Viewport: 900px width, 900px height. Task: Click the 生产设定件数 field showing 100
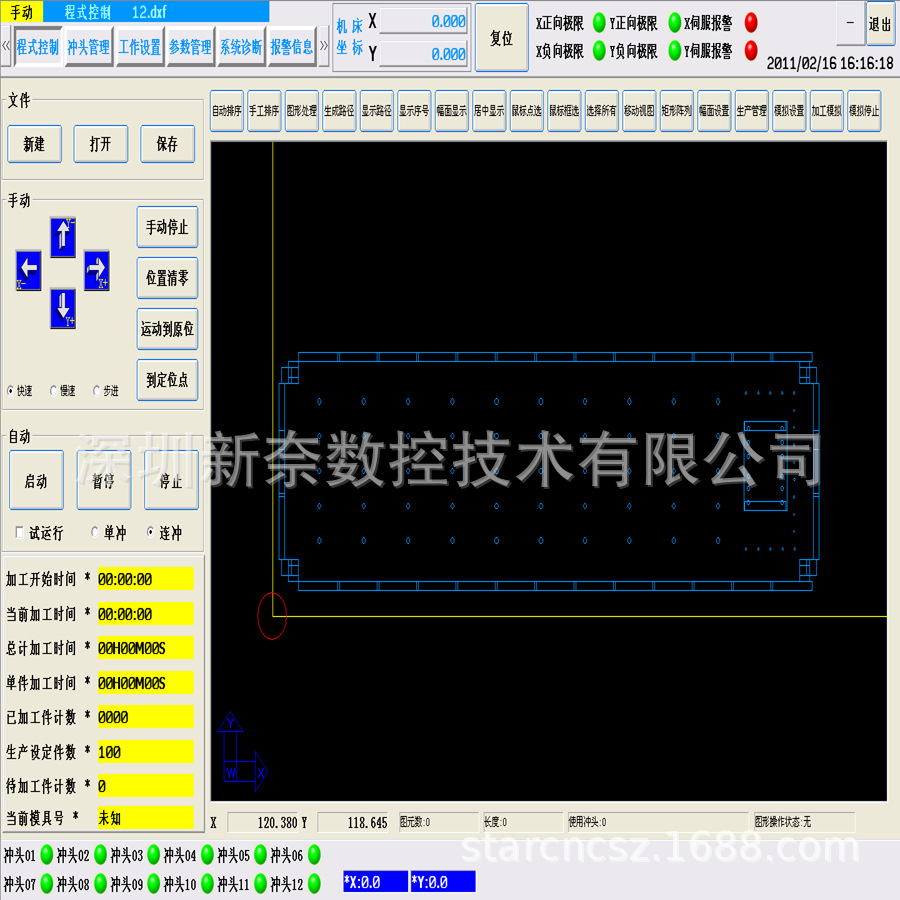pyautogui.click(x=145, y=752)
